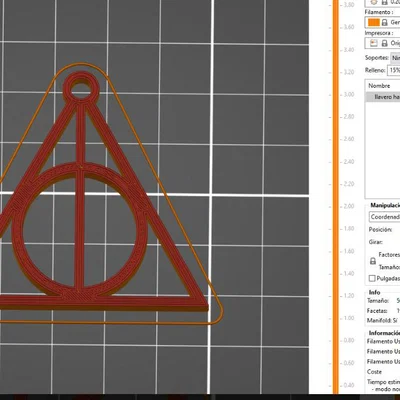Screen dimensions: 400x400
Task: Click the Nombre column header
Action: point(379,86)
